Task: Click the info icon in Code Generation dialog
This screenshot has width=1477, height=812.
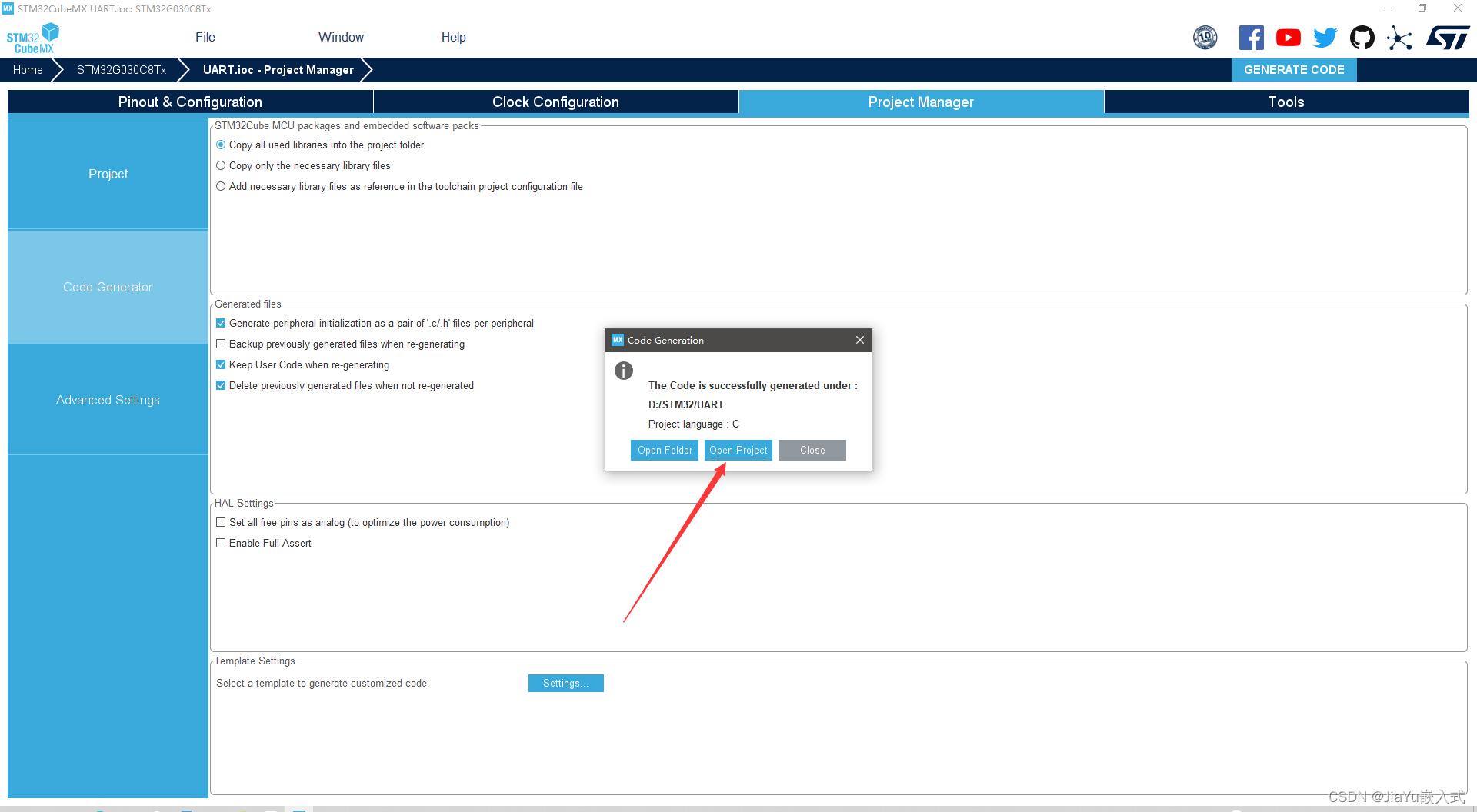Action: 624,371
